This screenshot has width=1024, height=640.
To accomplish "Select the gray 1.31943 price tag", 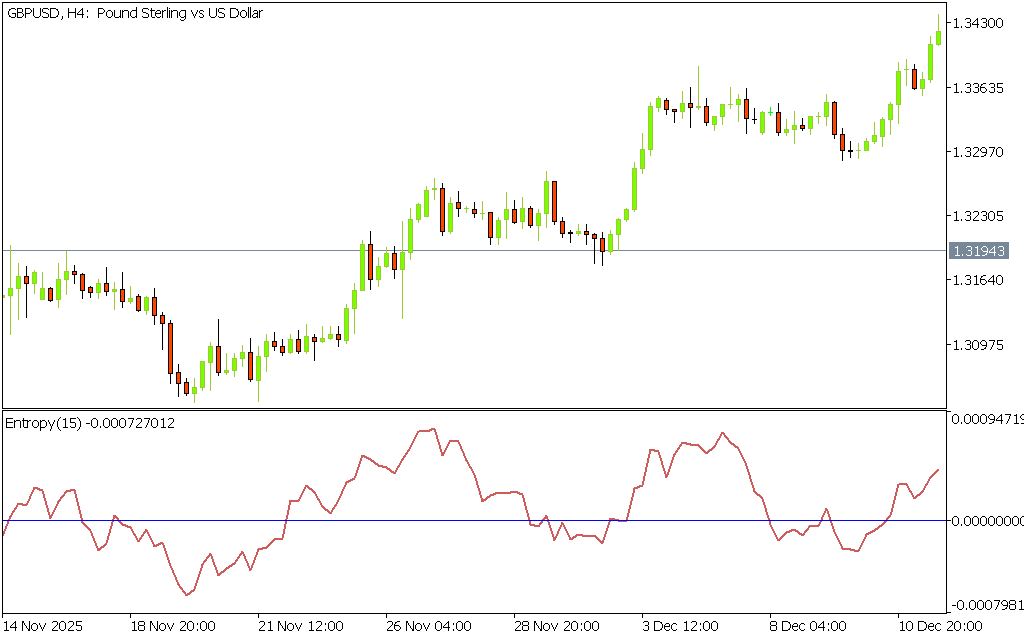I will pos(979,250).
